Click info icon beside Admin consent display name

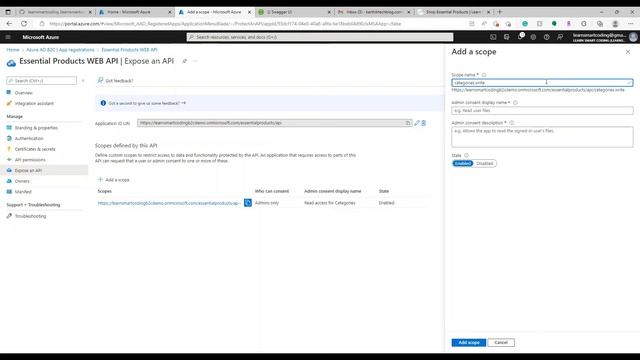(x=515, y=102)
